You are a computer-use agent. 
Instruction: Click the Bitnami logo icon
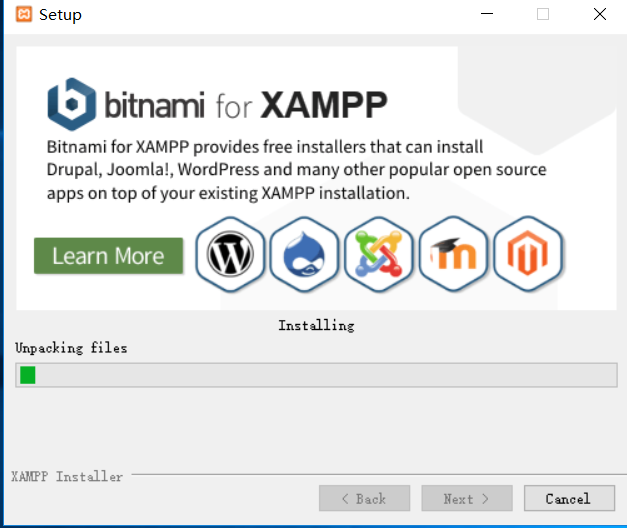pos(72,104)
